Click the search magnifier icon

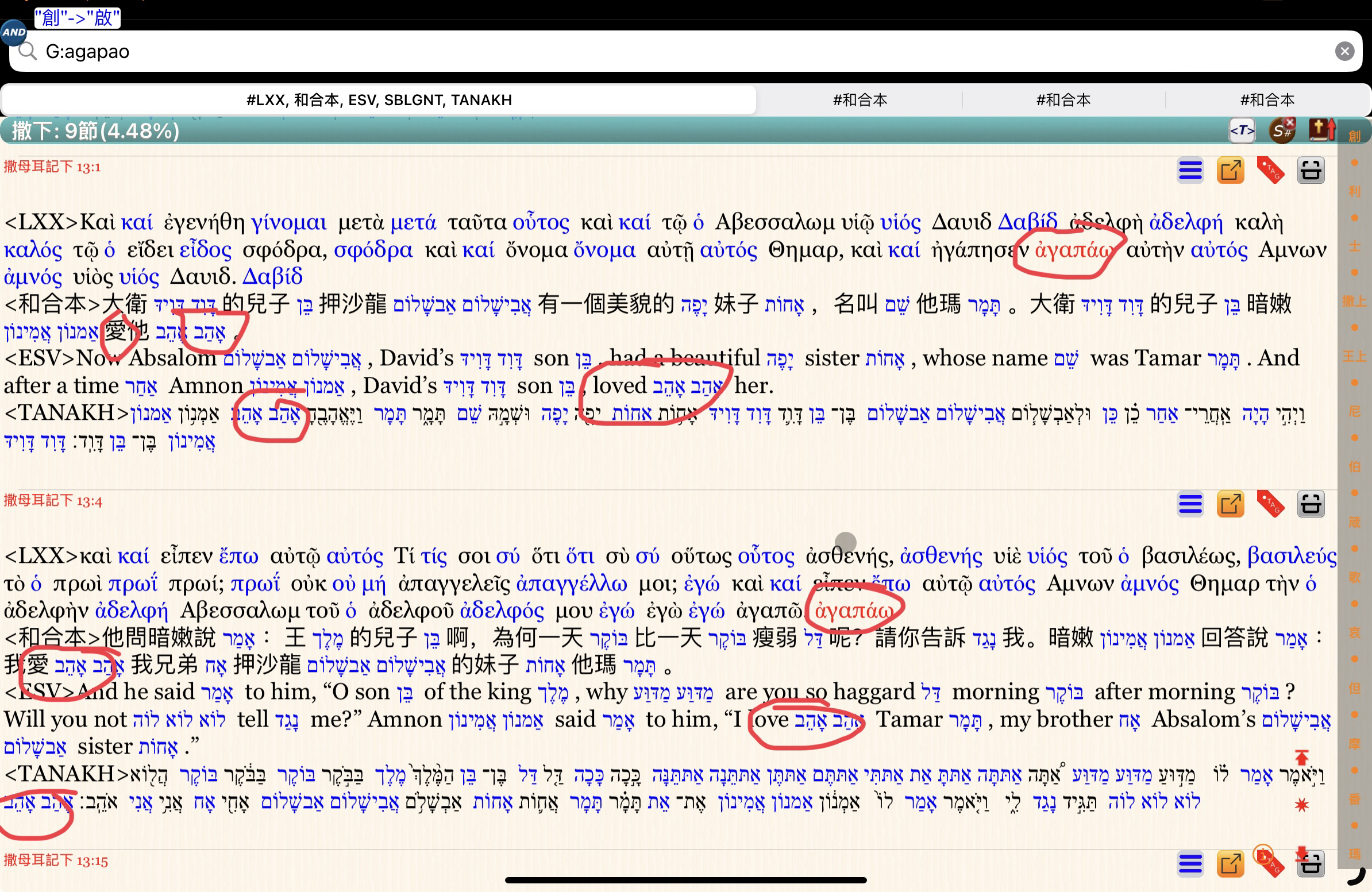pos(27,51)
